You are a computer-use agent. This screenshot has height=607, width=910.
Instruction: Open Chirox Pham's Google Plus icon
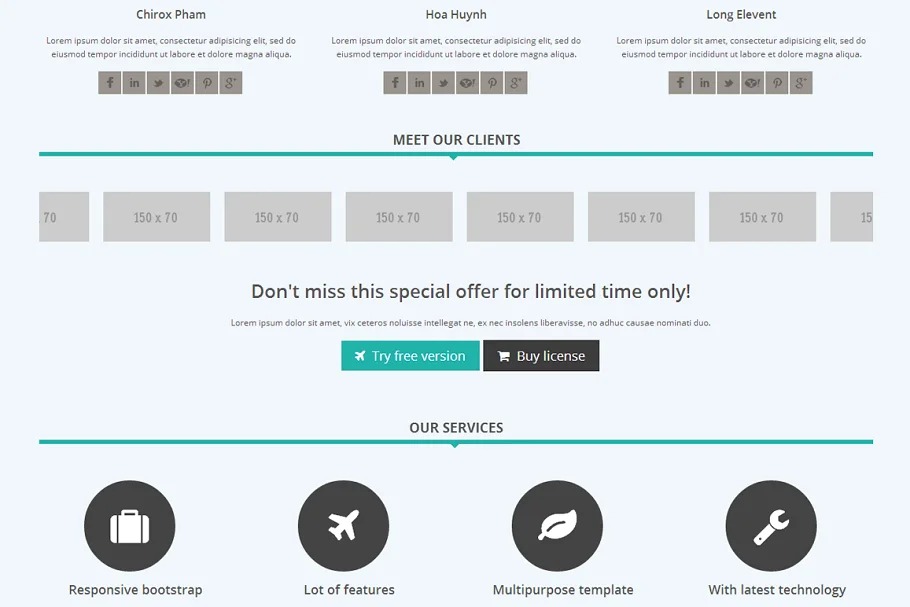click(x=231, y=83)
